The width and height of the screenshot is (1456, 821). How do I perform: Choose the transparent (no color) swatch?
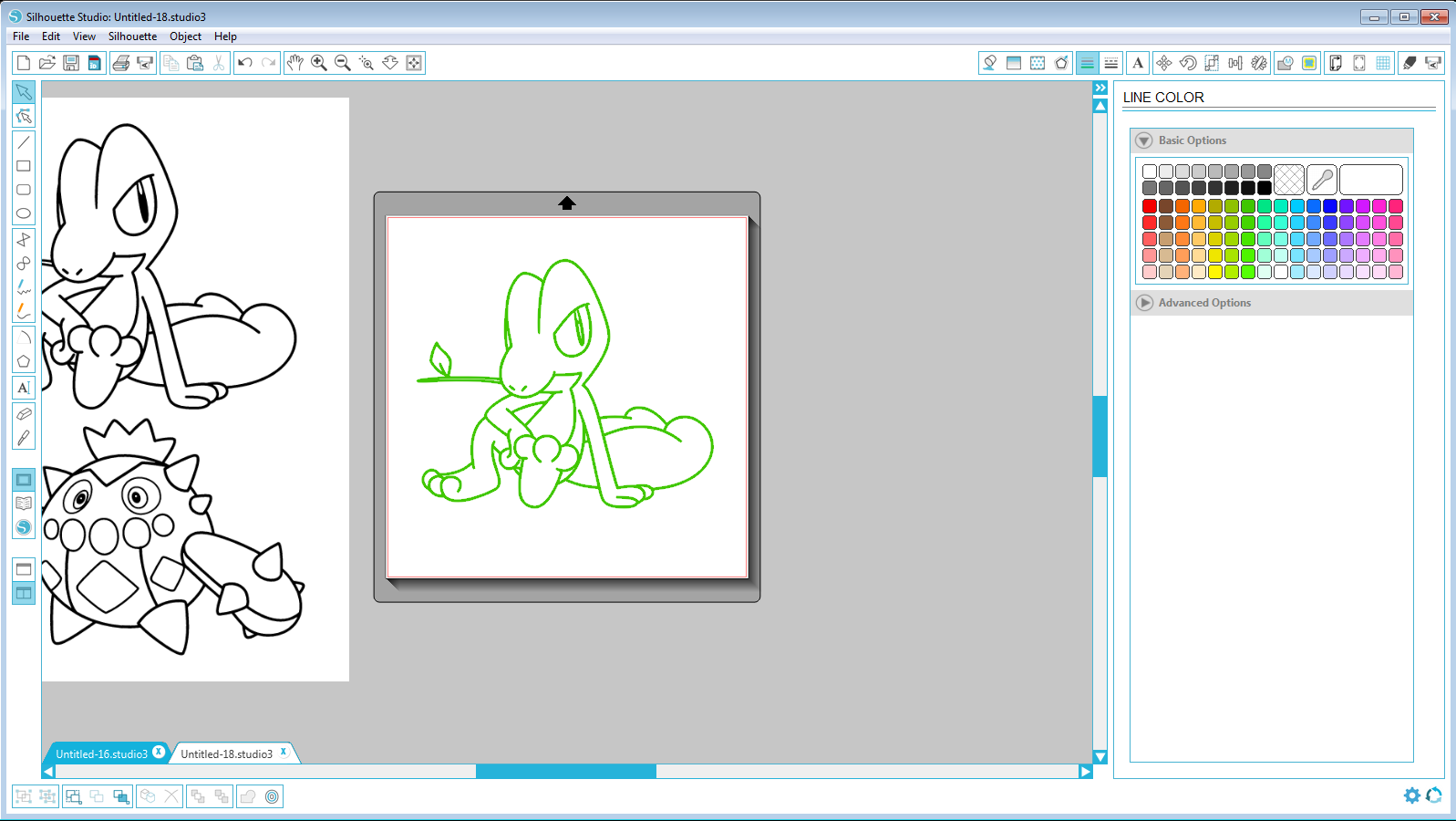1289,179
